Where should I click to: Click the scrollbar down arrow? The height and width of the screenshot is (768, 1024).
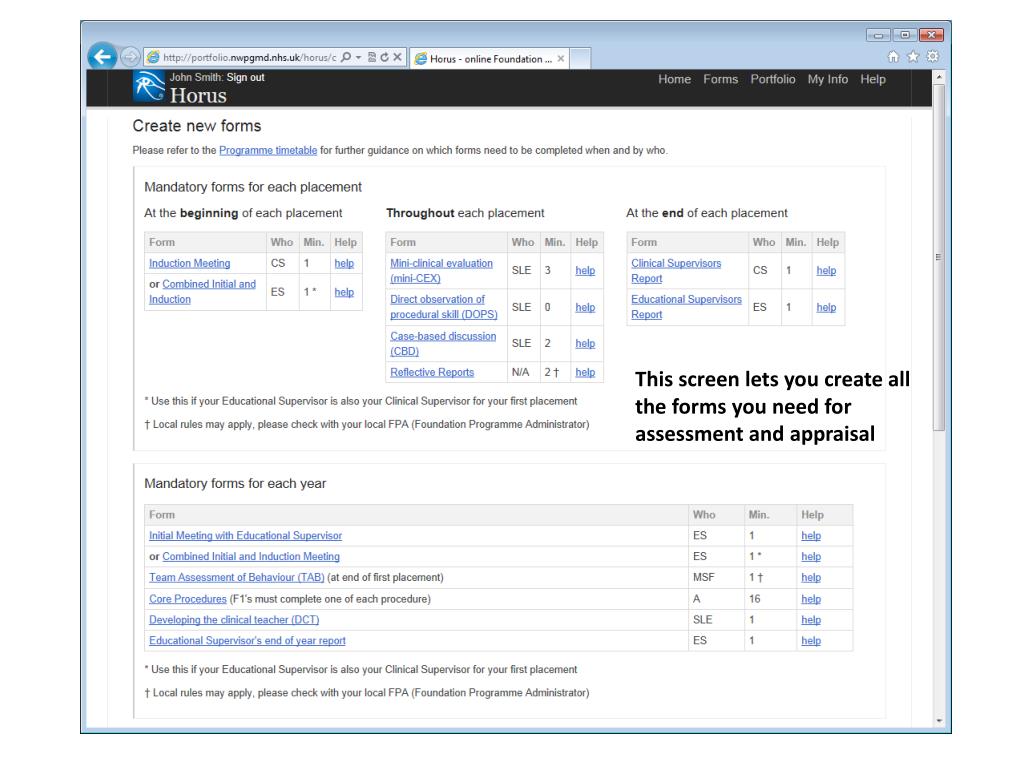939,721
